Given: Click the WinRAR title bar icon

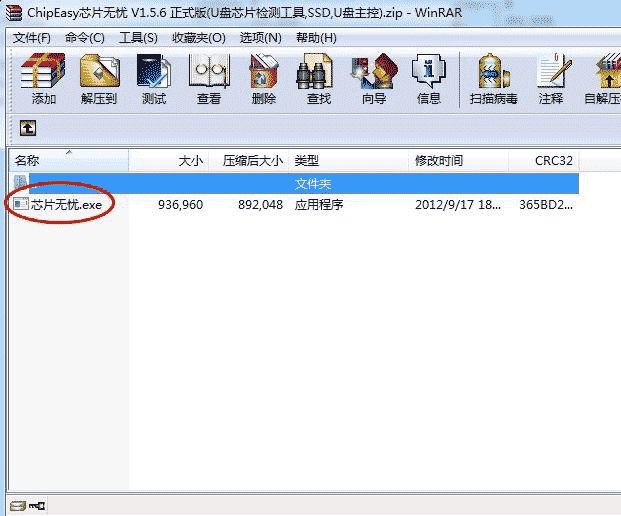Looking at the screenshot, I should 14,12.
